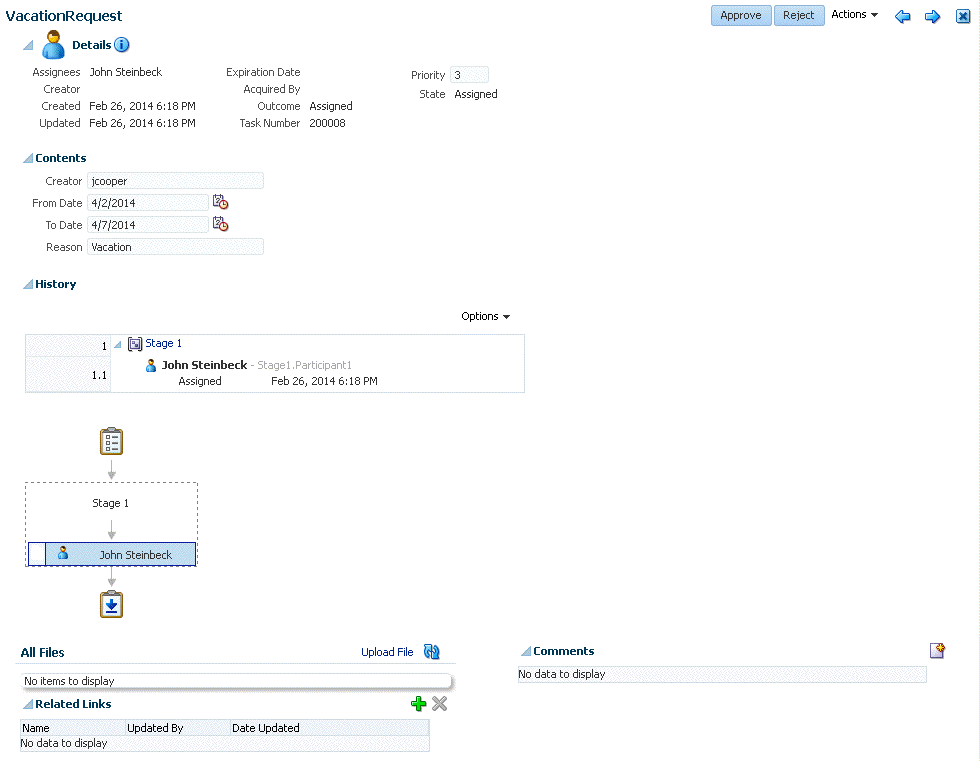980x761 pixels.
Task: Go to next task with right arrow
Action: tap(932, 16)
